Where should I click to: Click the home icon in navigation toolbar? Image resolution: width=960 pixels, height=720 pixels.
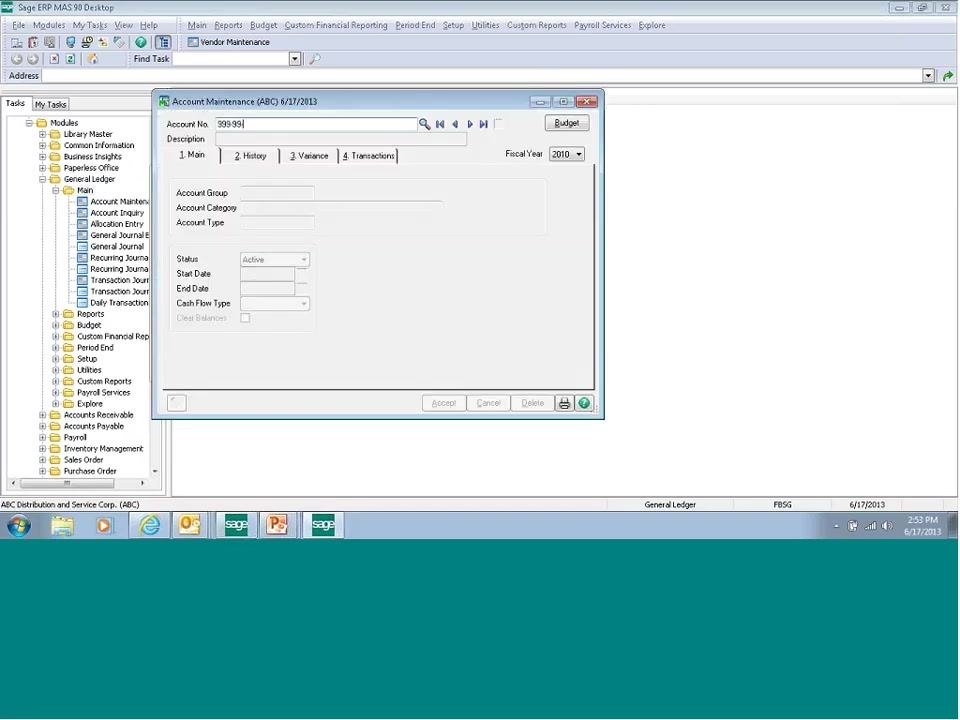coord(92,59)
